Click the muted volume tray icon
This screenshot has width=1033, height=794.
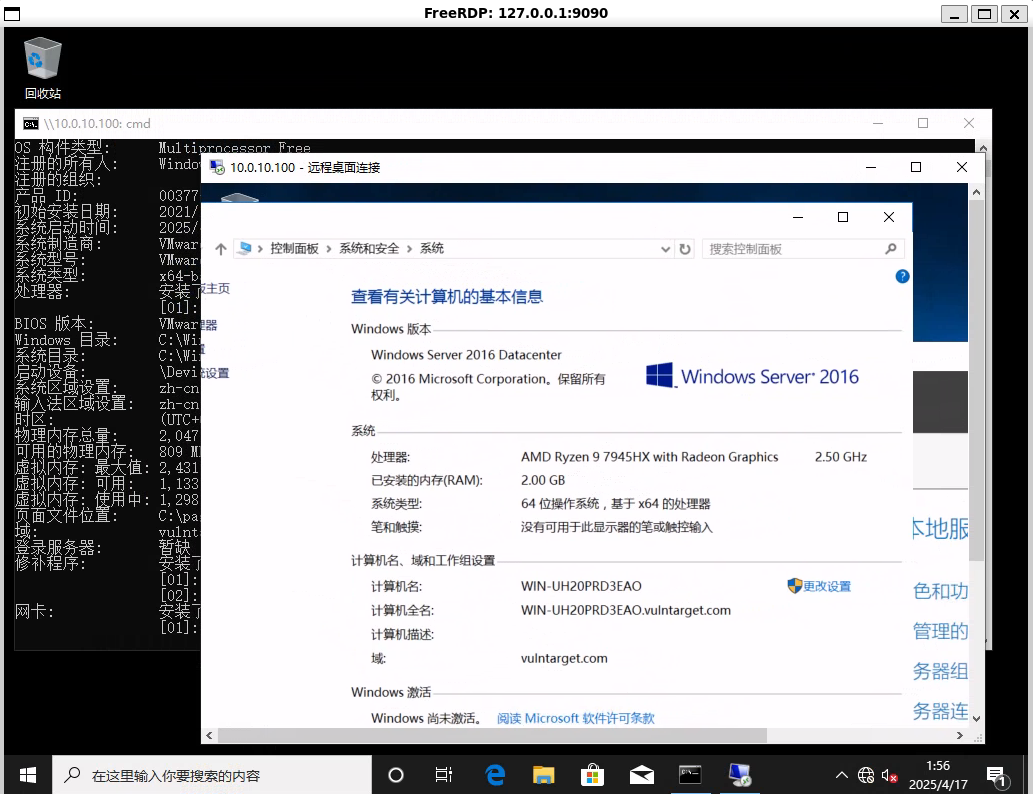pyautogui.click(x=889, y=776)
